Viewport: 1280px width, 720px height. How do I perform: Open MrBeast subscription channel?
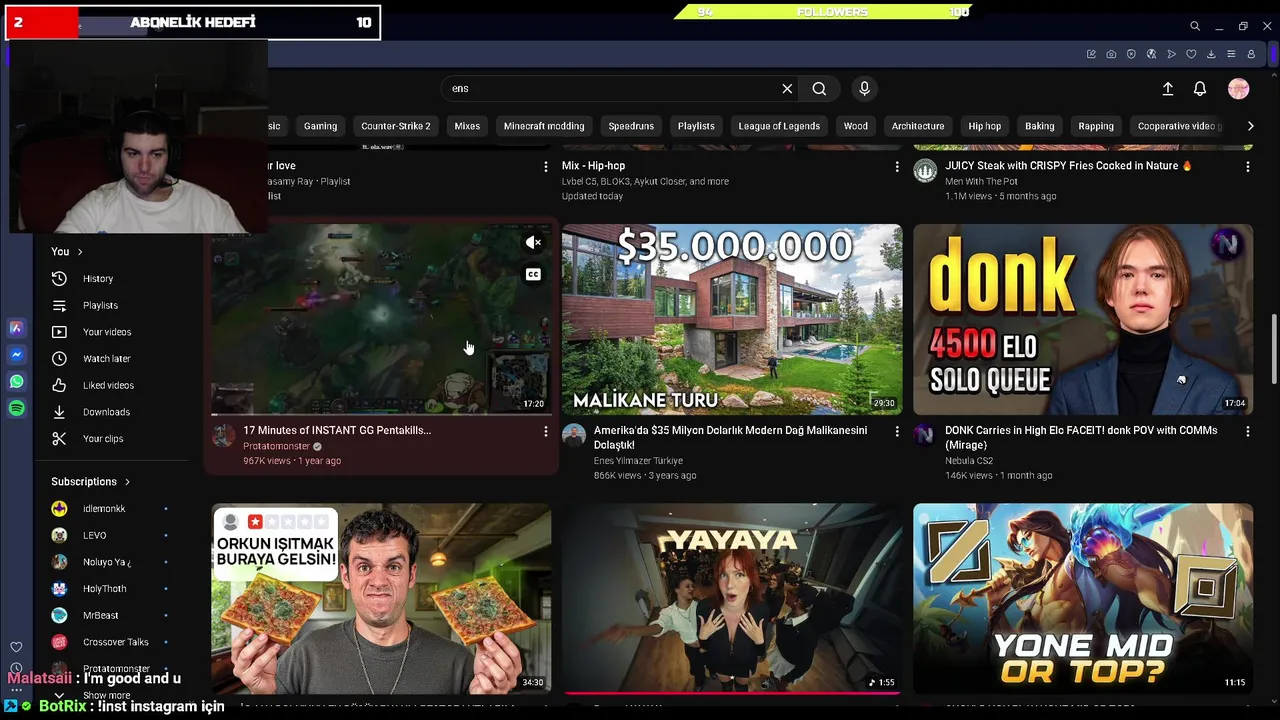point(100,616)
